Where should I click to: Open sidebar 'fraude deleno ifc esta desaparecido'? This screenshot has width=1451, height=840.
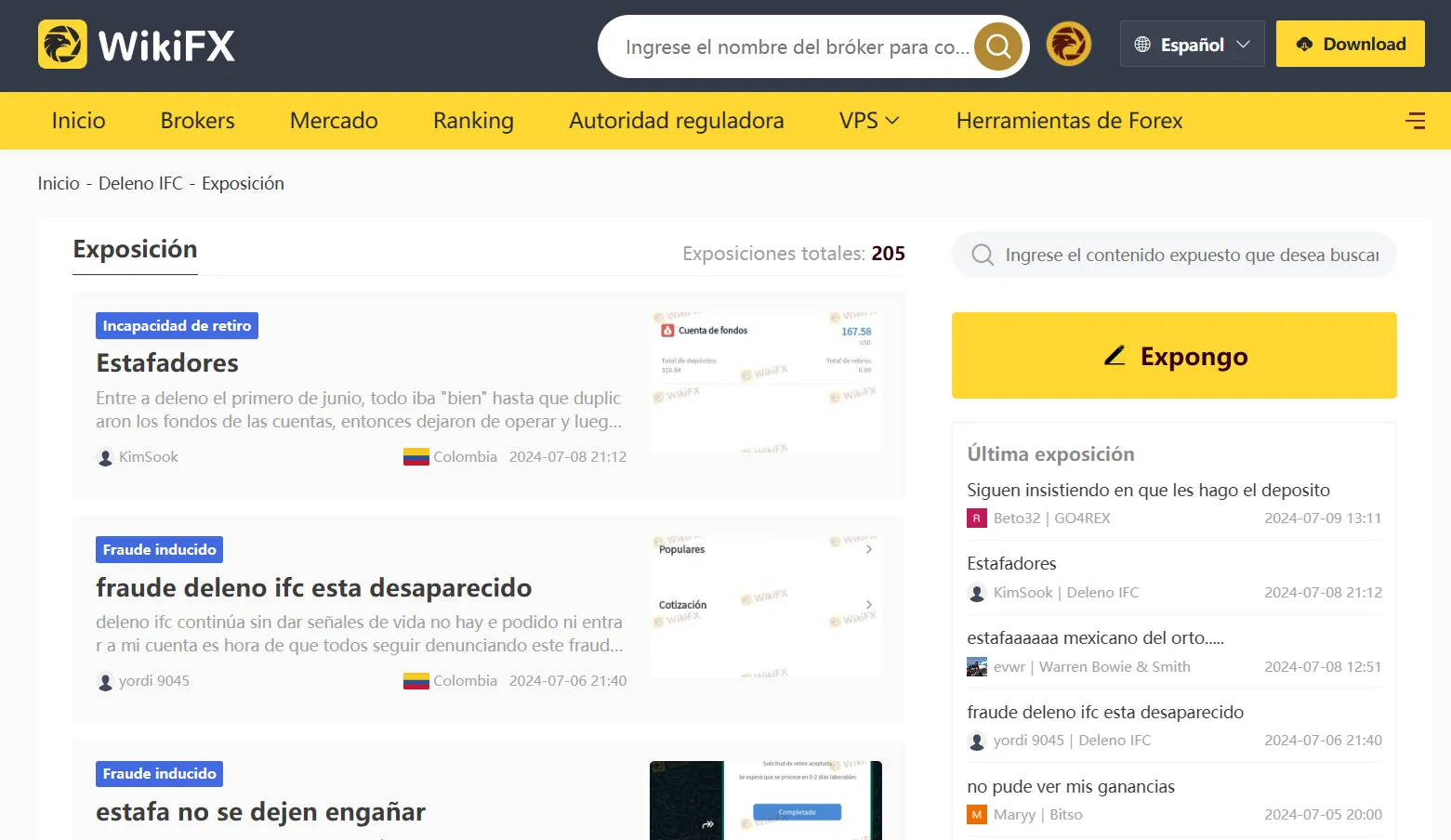pos(1105,712)
